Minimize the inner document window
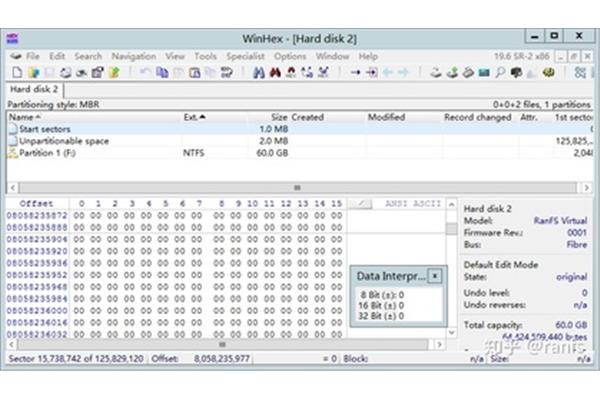 click(x=560, y=57)
